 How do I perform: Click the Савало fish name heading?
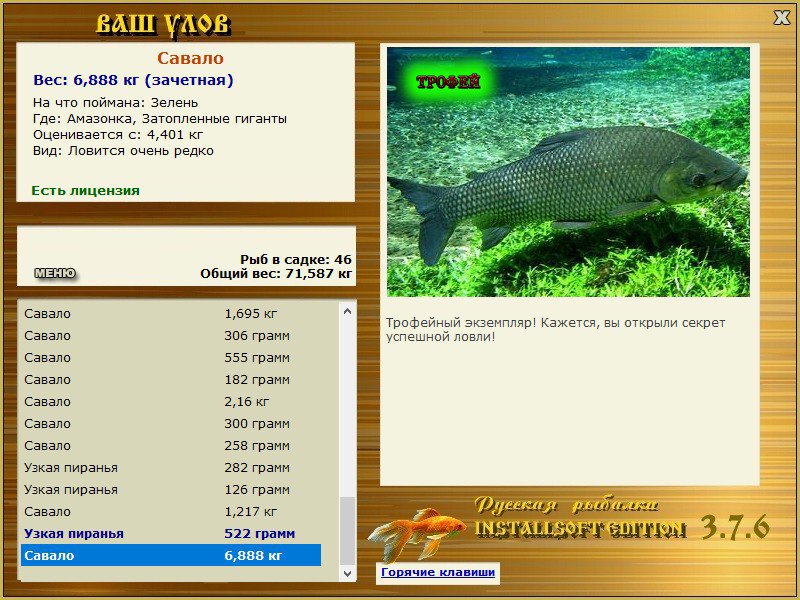190,58
